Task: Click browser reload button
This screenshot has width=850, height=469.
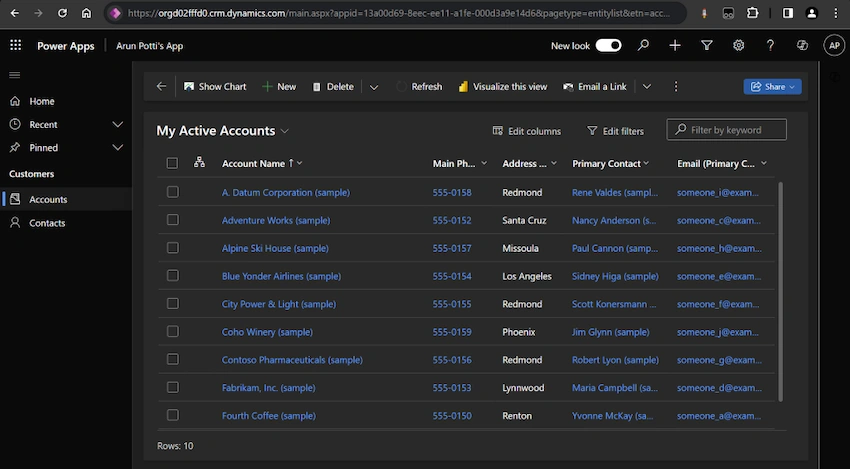Action: 62,14
